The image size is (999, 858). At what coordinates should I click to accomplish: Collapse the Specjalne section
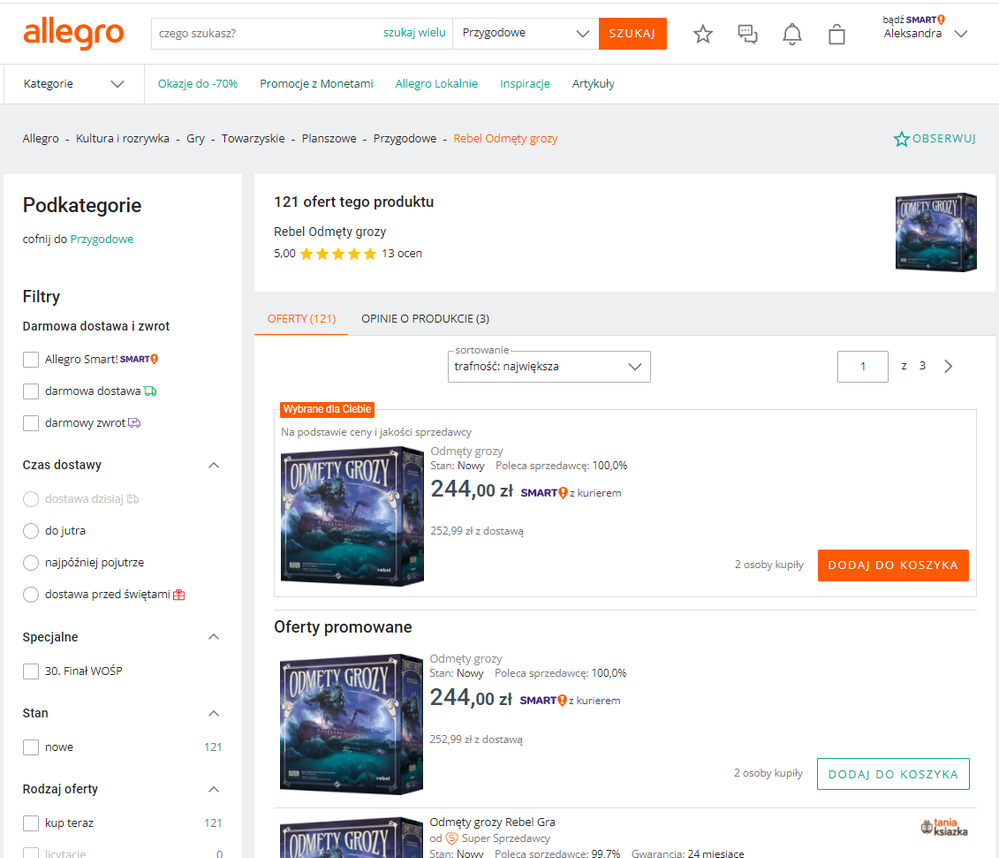[x=213, y=637]
